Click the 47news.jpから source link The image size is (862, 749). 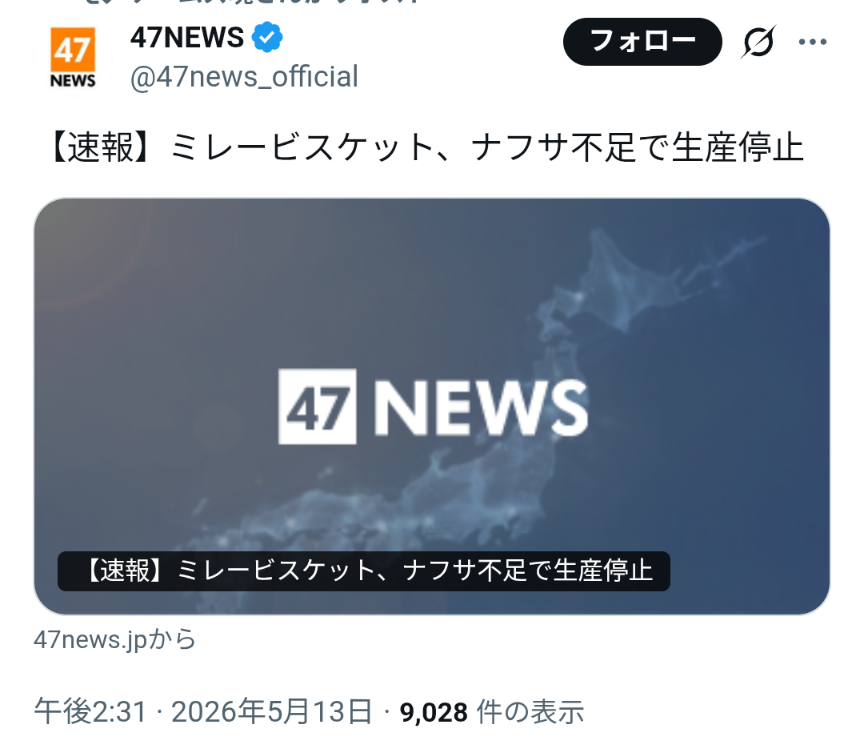click(x=115, y=640)
